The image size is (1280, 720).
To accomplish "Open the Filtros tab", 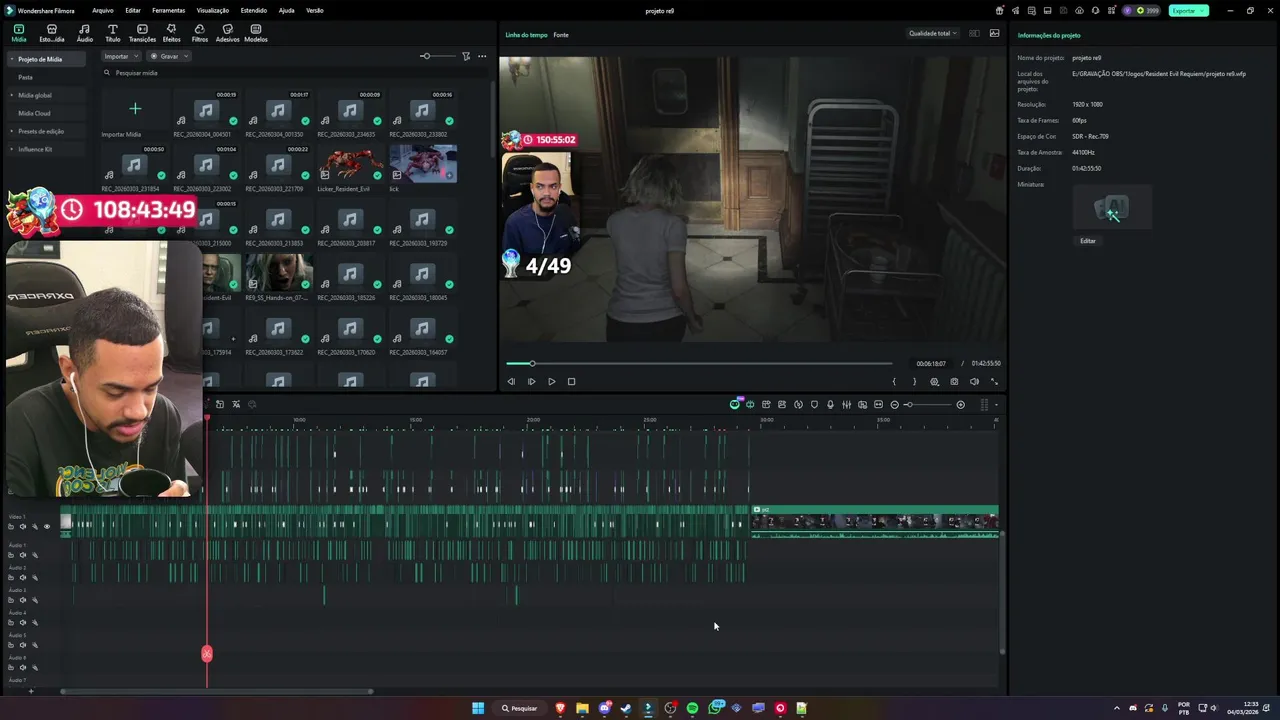I will [199, 33].
